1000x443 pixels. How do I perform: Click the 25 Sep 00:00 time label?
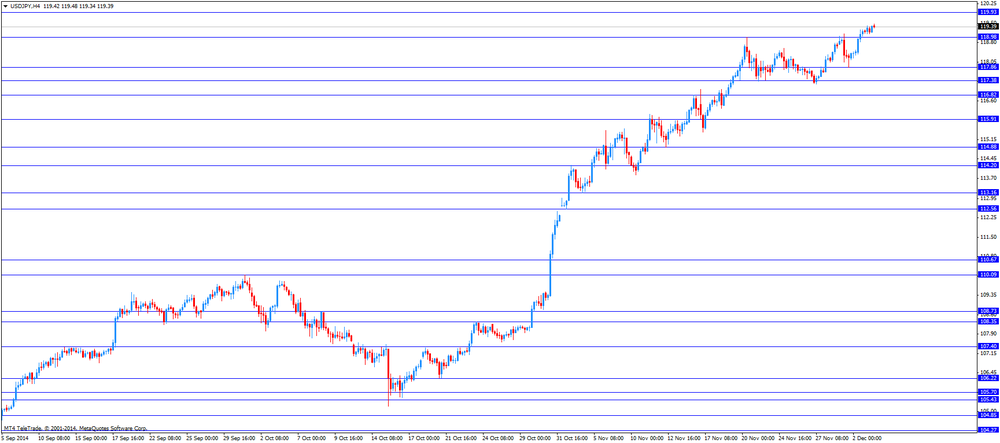click(x=202, y=439)
